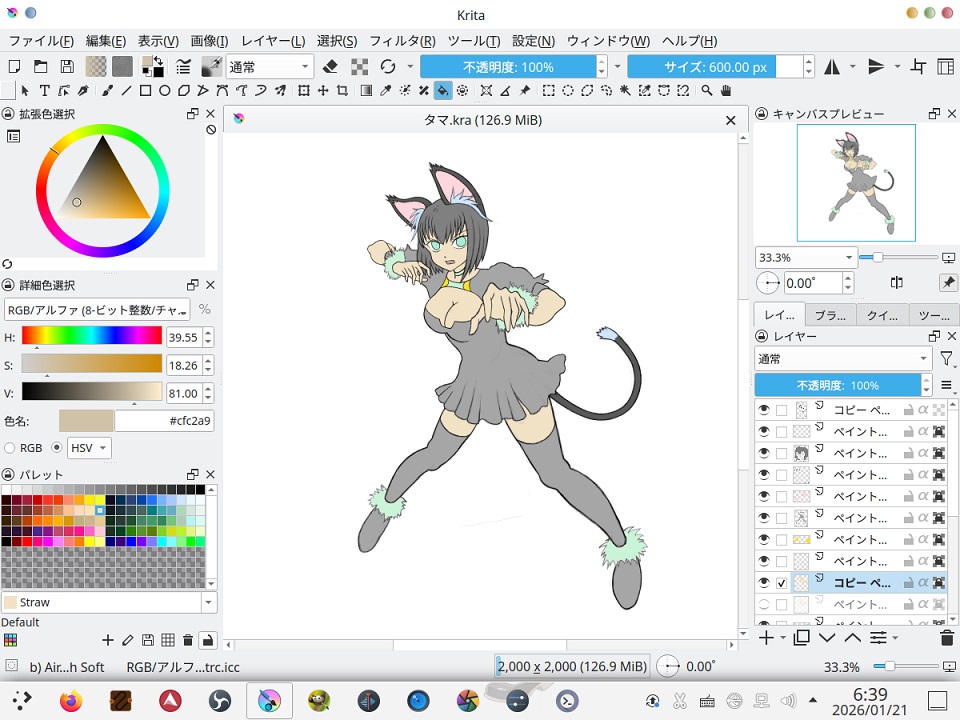The image size is (960, 720).
Task: Open the Straw palette color dropdown
Action: [208, 602]
